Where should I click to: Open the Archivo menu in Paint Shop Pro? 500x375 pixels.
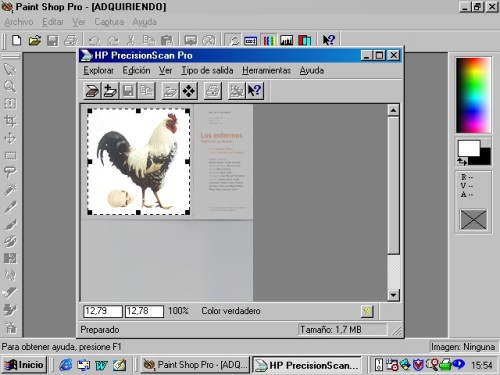[19, 22]
